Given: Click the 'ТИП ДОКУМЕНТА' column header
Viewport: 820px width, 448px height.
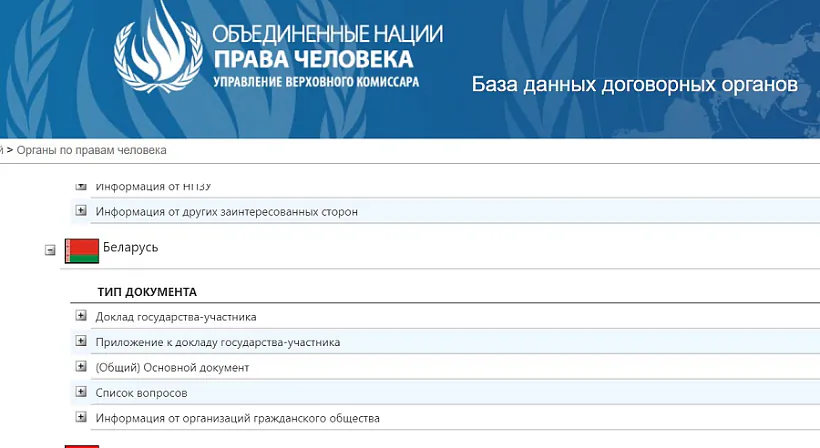Looking at the screenshot, I should (147, 292).
